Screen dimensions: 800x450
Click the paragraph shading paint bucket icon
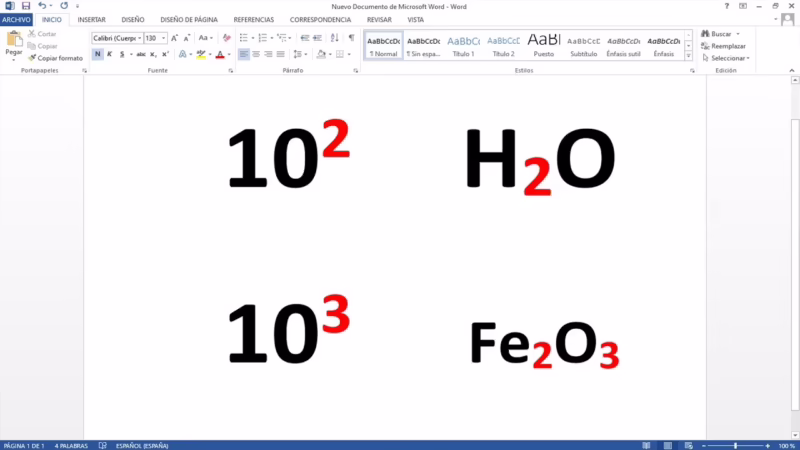[x=321, y=54]
